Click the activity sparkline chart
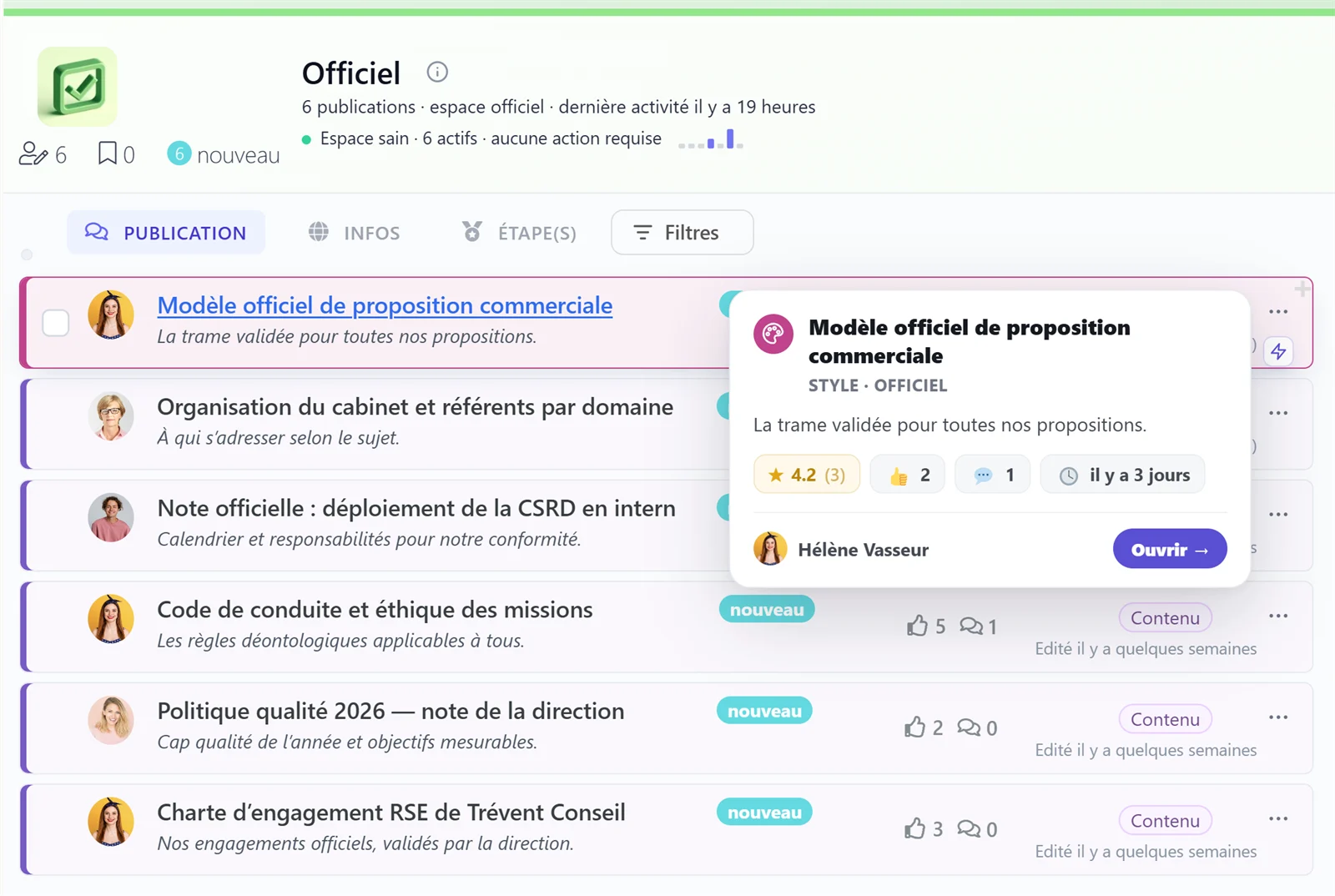 pos(711,138)
